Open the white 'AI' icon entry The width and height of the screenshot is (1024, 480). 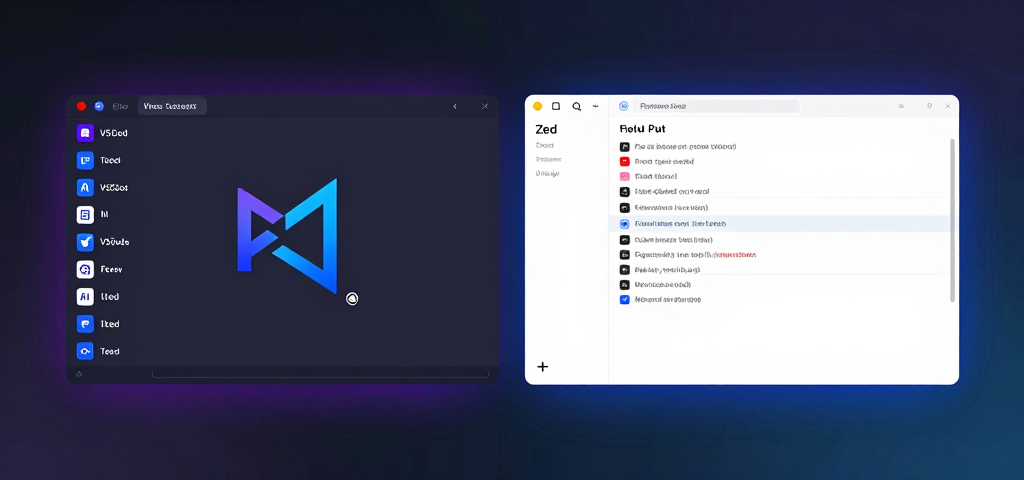coord(85,297)
